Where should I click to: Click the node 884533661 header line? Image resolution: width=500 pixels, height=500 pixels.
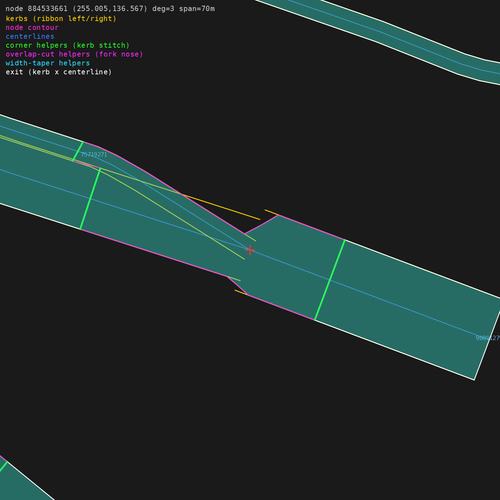110,9
